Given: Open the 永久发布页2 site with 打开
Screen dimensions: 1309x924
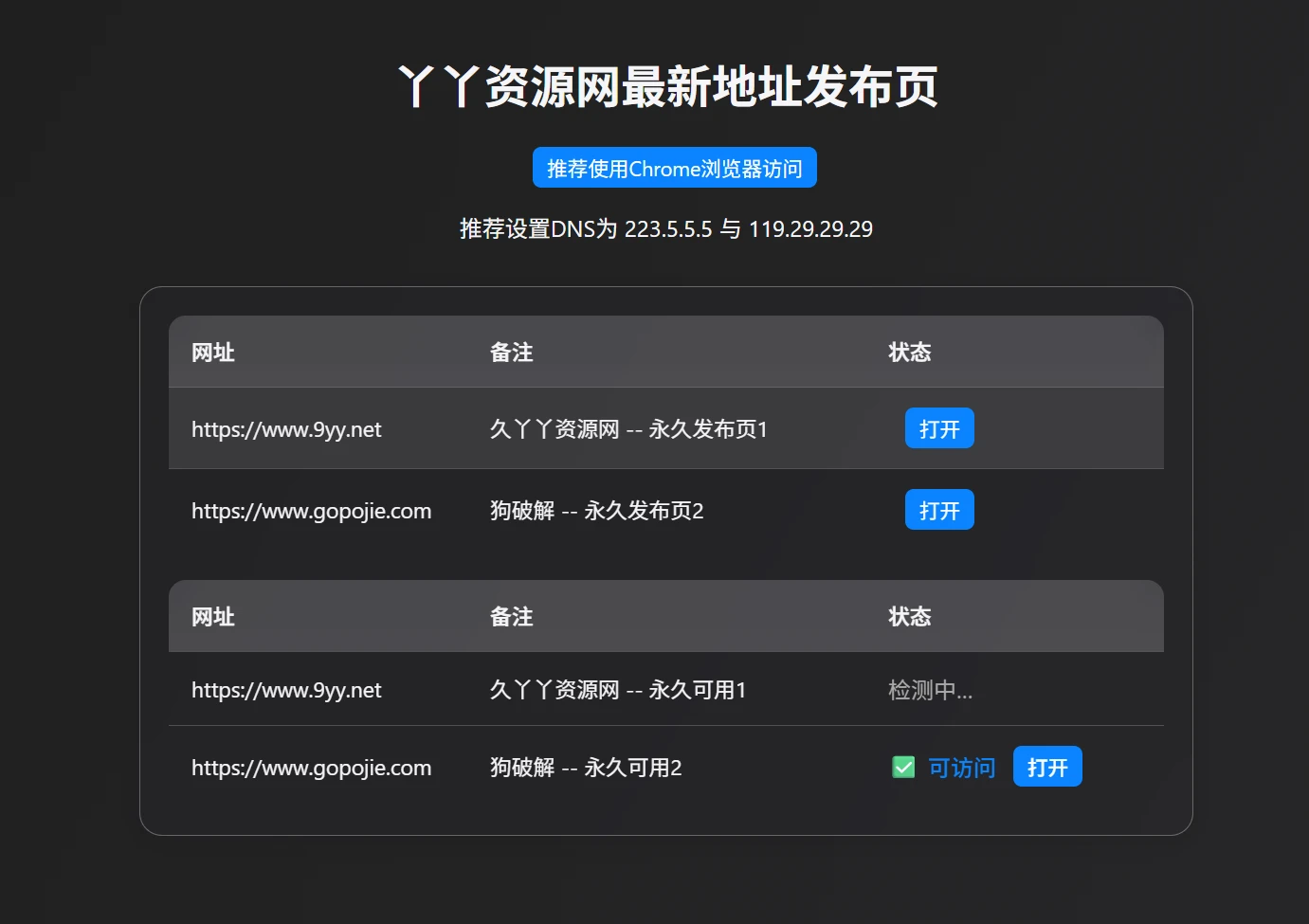Looking at the screenshot, I should coord(939,510).
